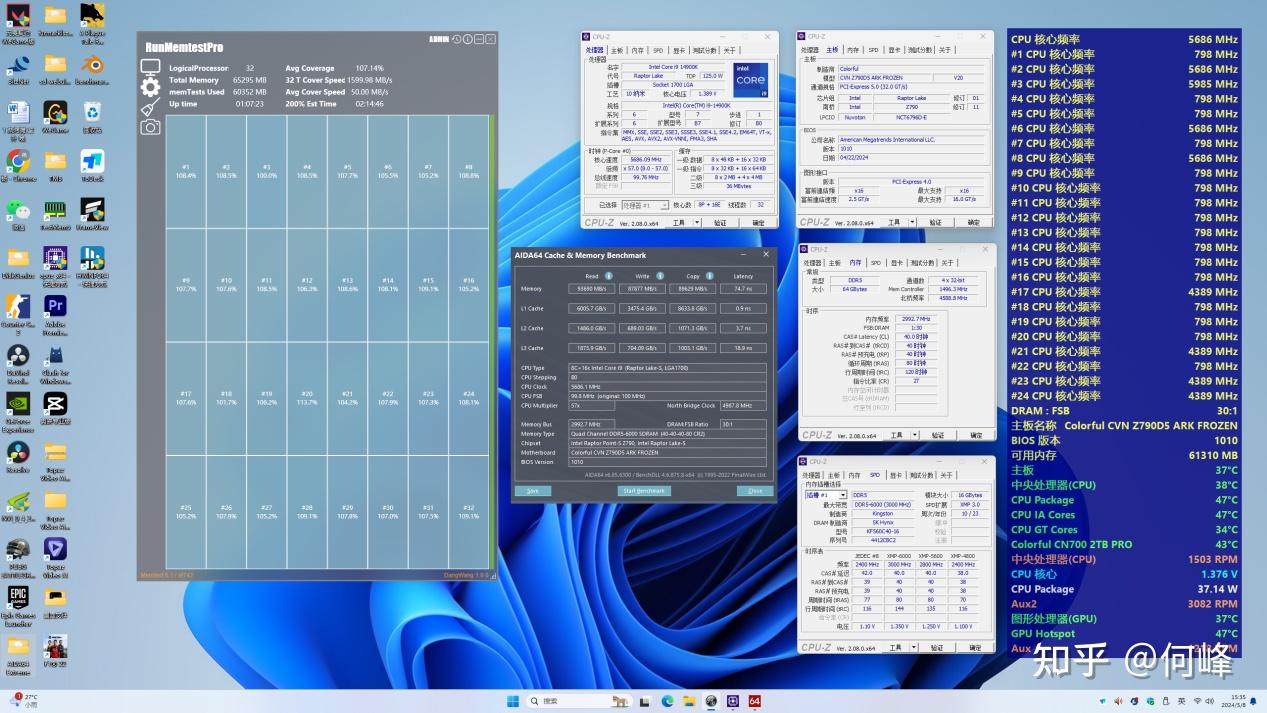Click Memory Read value 93690 MB/s in AIDA64
Viewport: 1267px width, 713px height.
click(x=592, y=289)
